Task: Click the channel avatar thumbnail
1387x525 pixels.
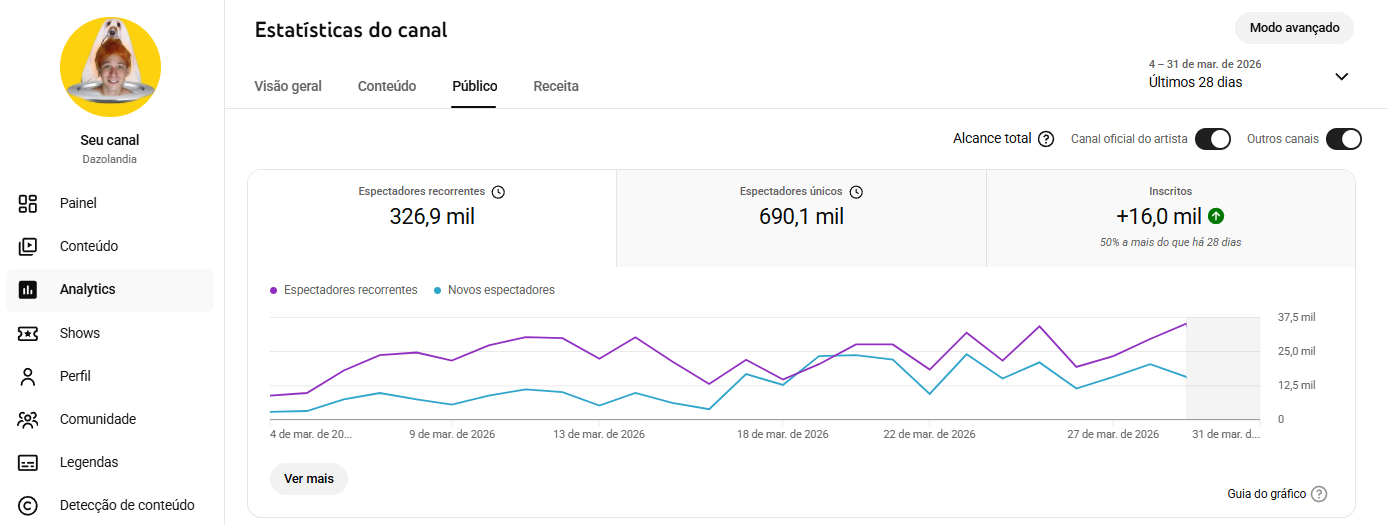Action: (110, 67)
